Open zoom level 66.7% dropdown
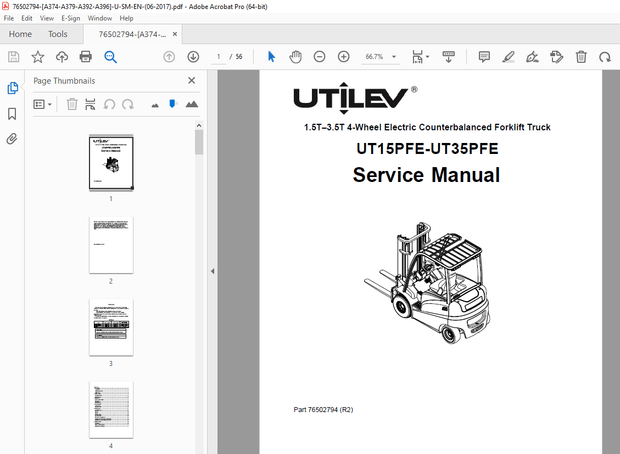 point(394,57)
